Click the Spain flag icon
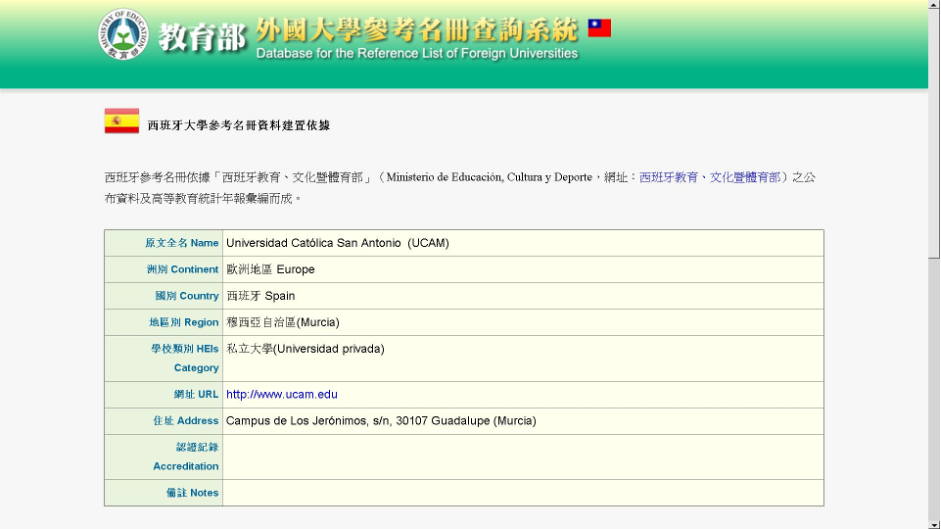941x529 pixels. tap(122, 121)
